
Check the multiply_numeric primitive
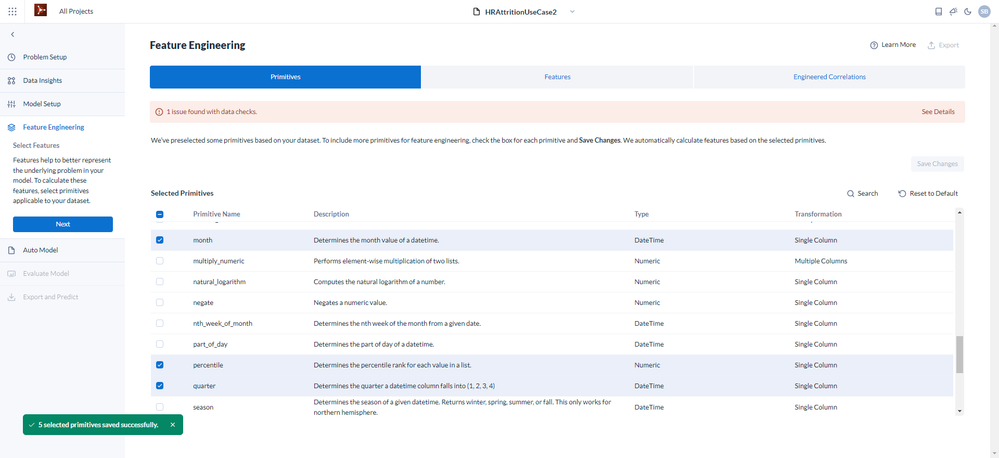160,261
